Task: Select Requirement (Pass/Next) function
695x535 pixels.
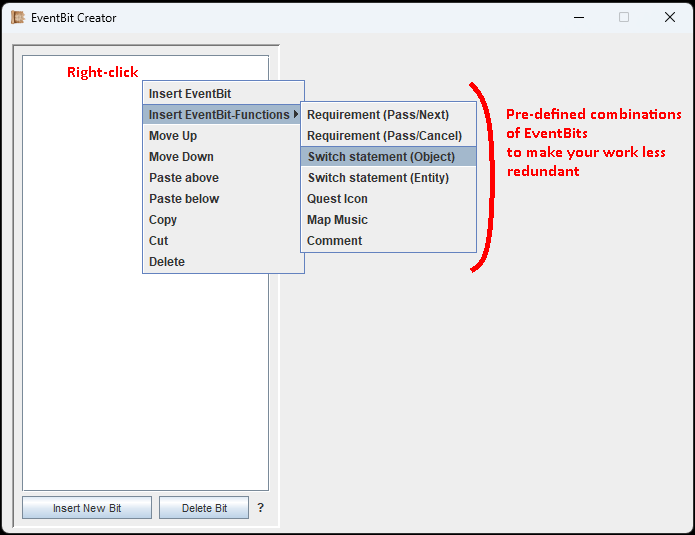Action: tap(378, 115)
